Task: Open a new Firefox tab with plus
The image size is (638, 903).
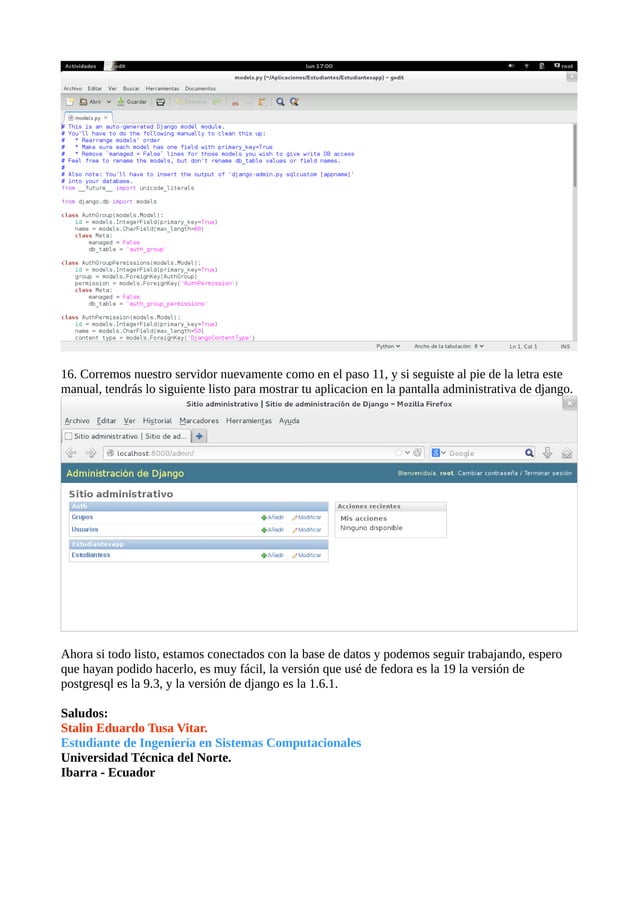Action: (x=199, y=436)
